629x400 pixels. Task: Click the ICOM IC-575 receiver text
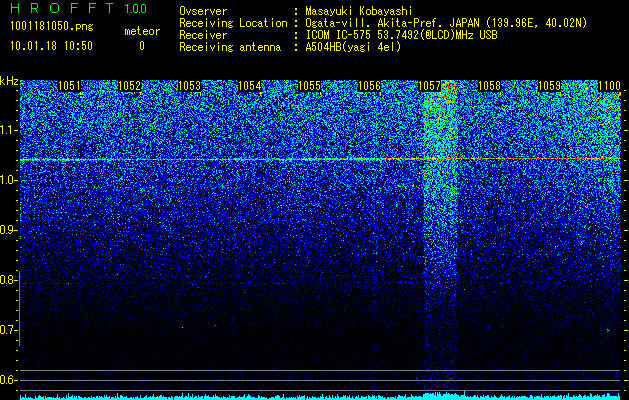tap(401, 35)
